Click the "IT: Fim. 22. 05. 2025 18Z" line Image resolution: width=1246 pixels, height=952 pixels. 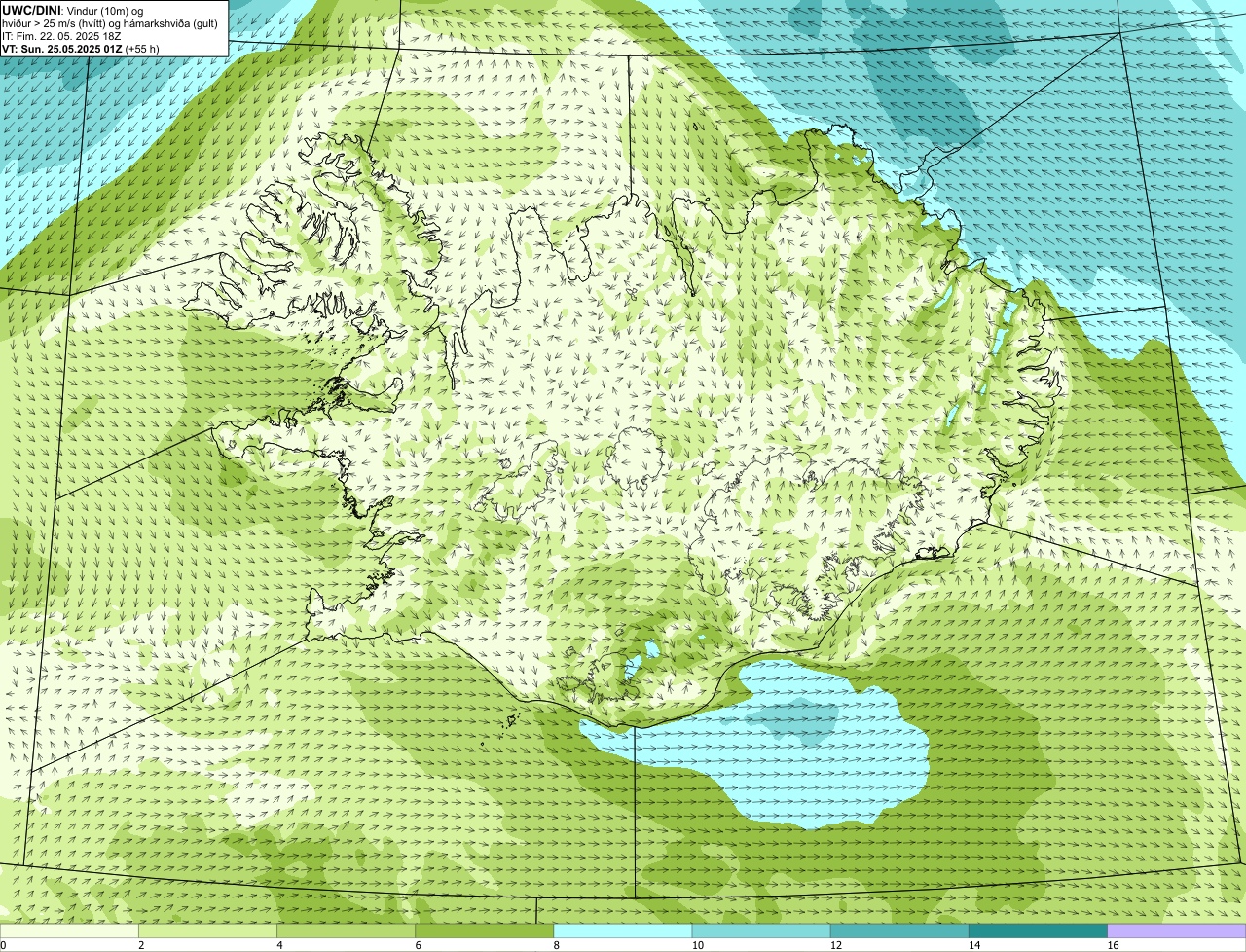[61, 35]
